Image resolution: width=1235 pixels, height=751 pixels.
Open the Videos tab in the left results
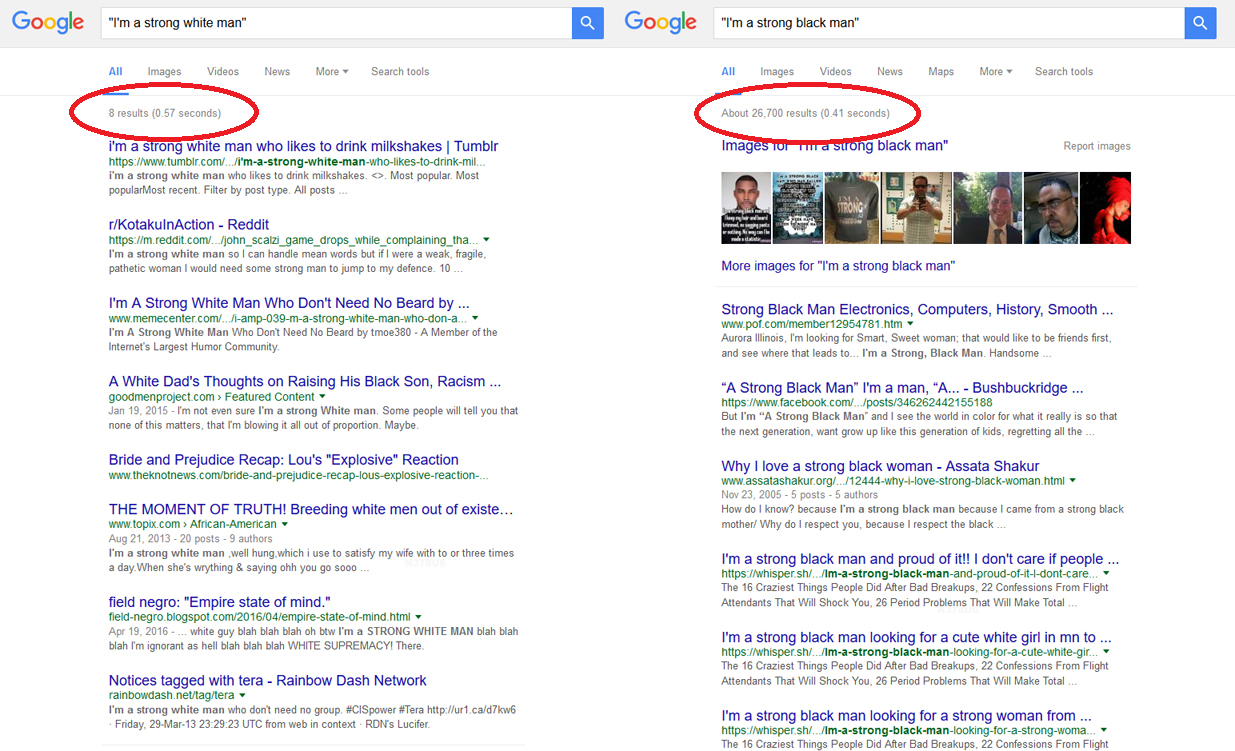click(x=223, y=72)
